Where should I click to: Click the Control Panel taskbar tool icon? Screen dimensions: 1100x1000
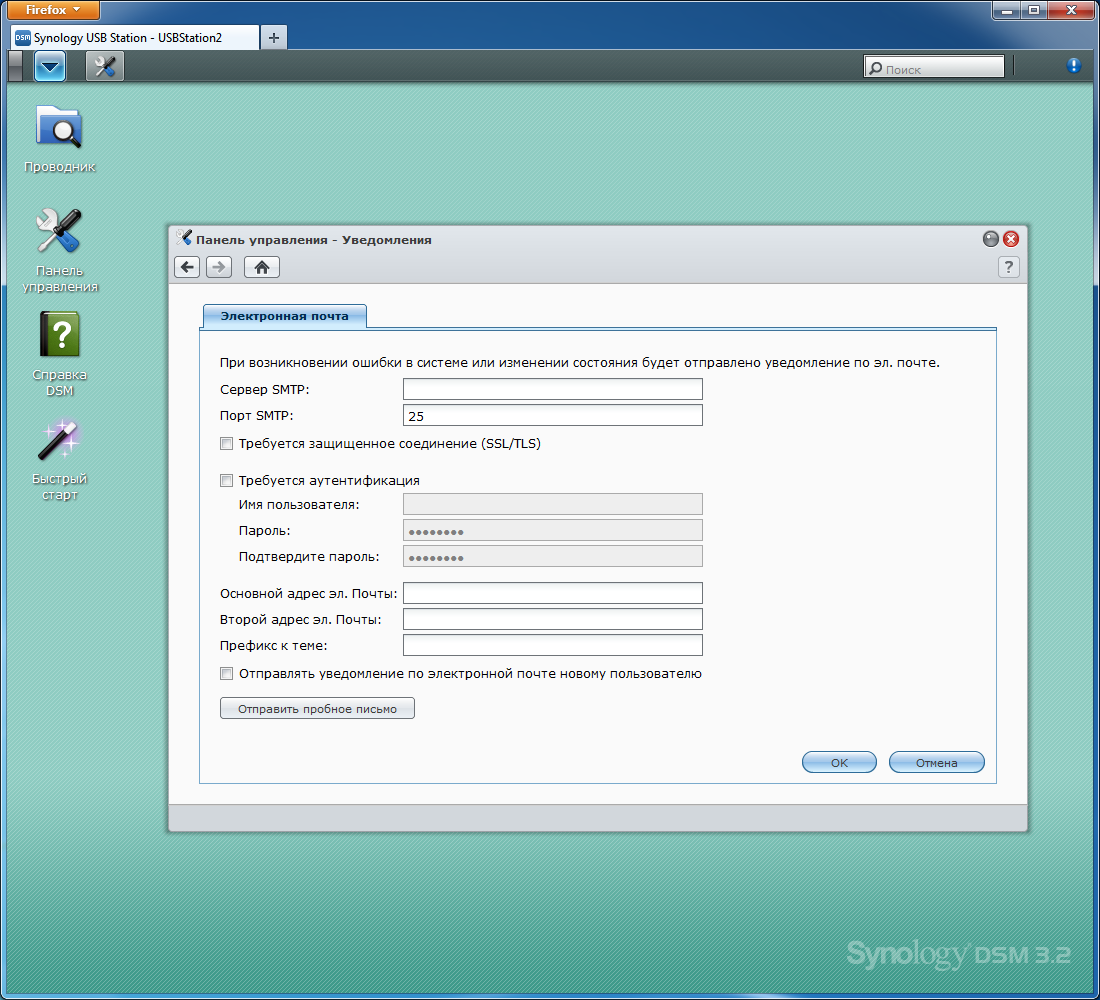click(x=105, y=67)
